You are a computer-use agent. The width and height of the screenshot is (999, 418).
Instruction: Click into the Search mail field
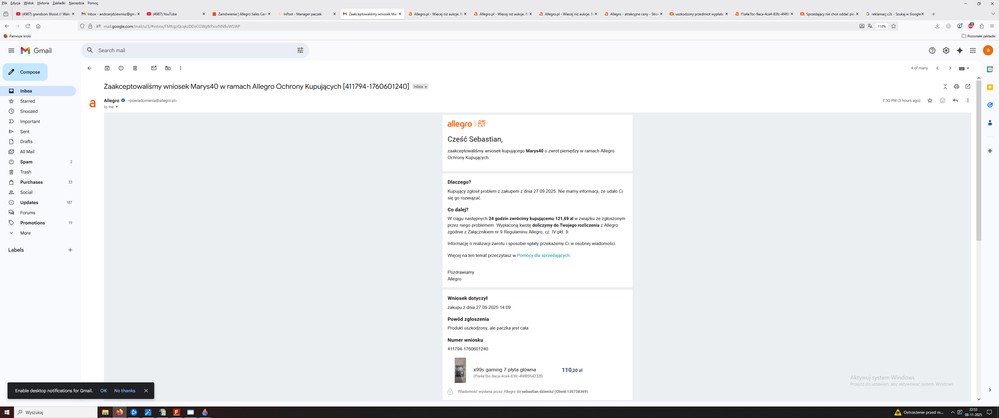pos(190,50)
